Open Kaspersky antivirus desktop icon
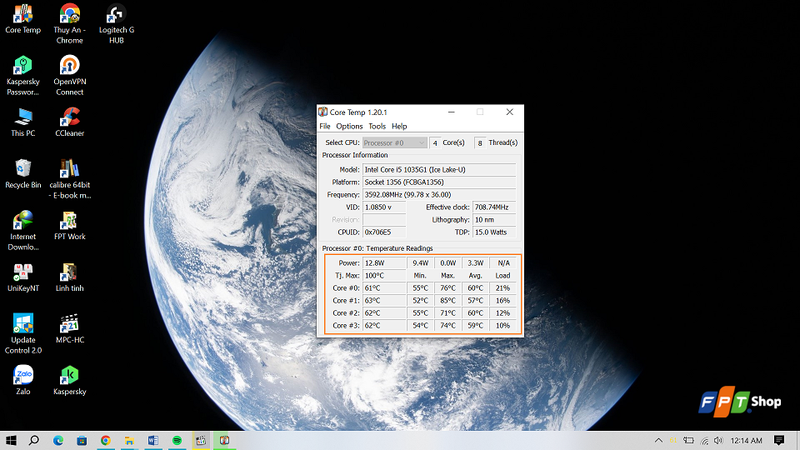This screenshot has width=800, height=450. pos(69,380)
